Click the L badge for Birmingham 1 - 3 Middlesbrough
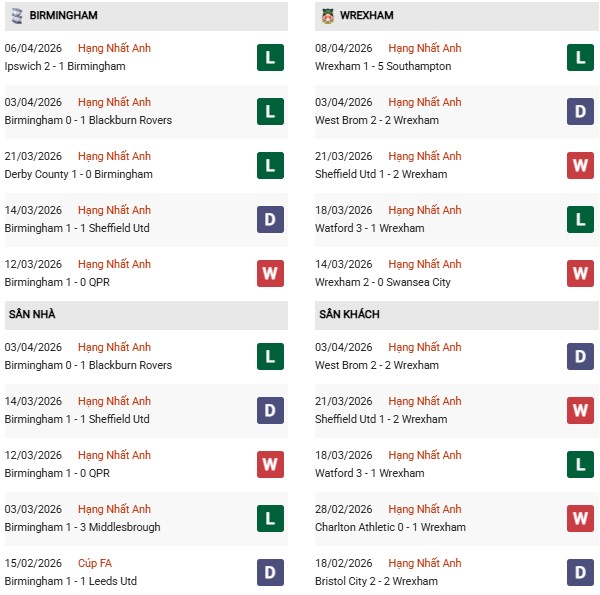600x595 pixels. (270, 518)
